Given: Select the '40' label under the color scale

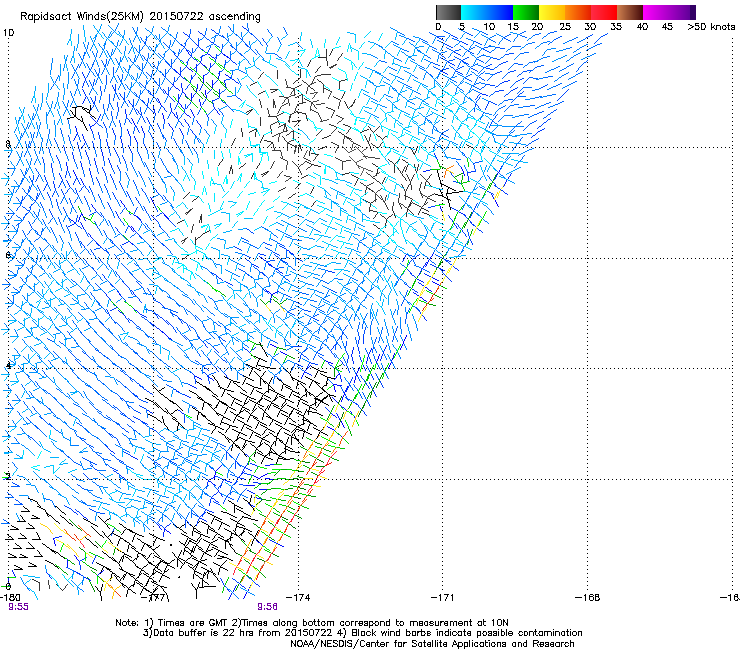Looking at the screenshot, I should (x=642, y=26).
